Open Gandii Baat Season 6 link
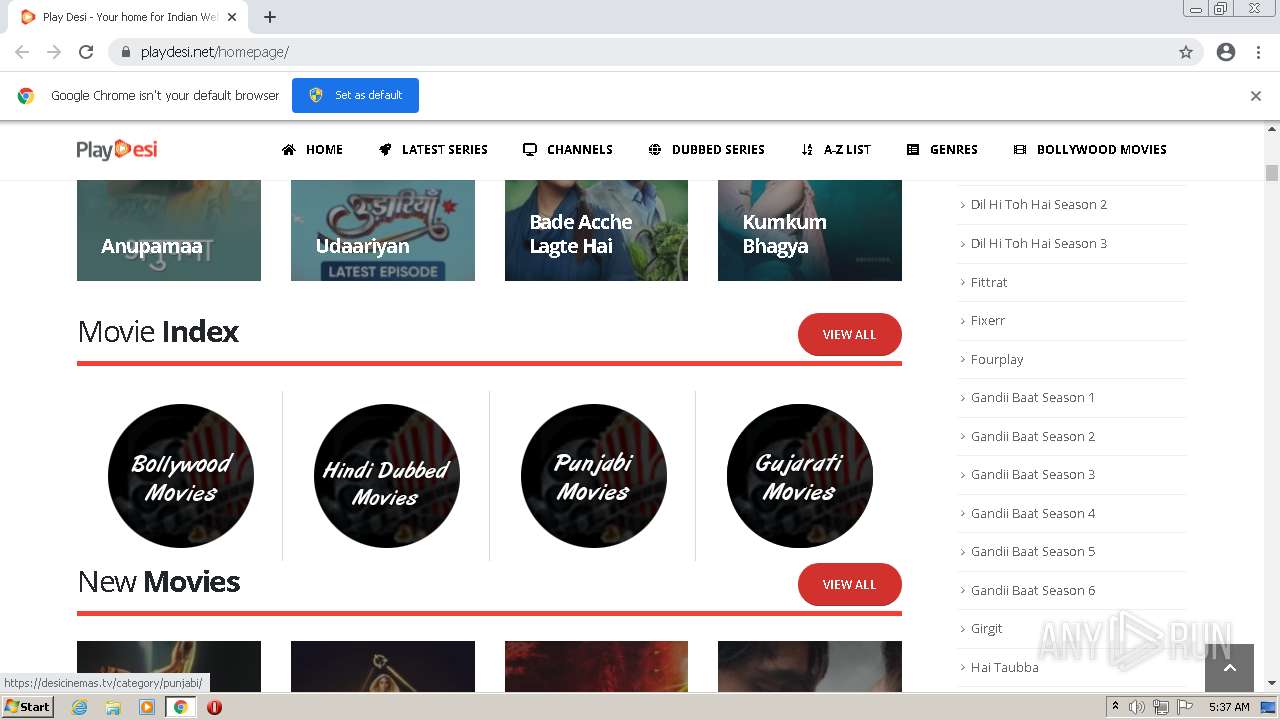The image size is (1280, 720). tap(1032, 590)
